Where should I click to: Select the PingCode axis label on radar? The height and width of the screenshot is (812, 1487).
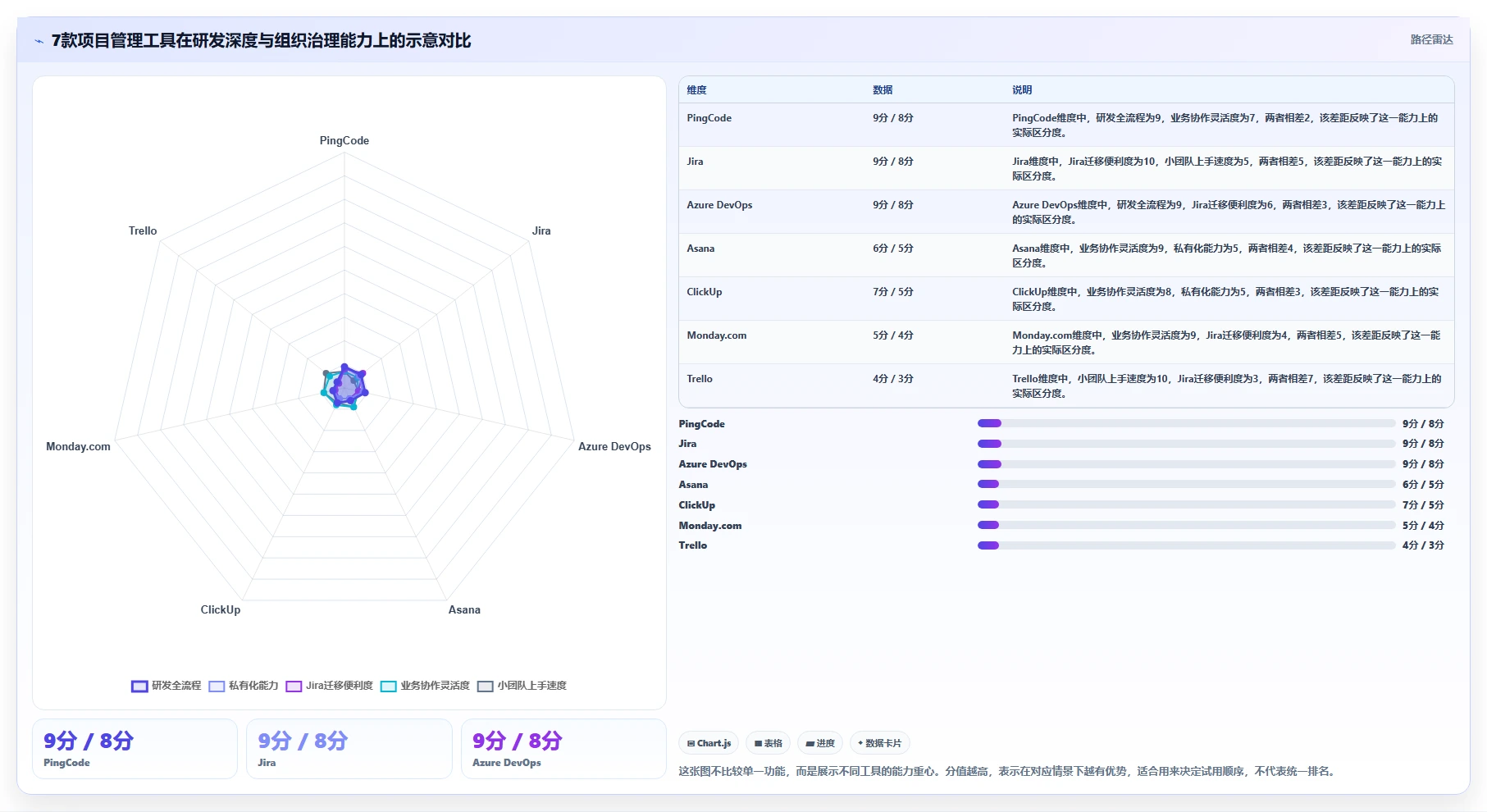point(344,141)
